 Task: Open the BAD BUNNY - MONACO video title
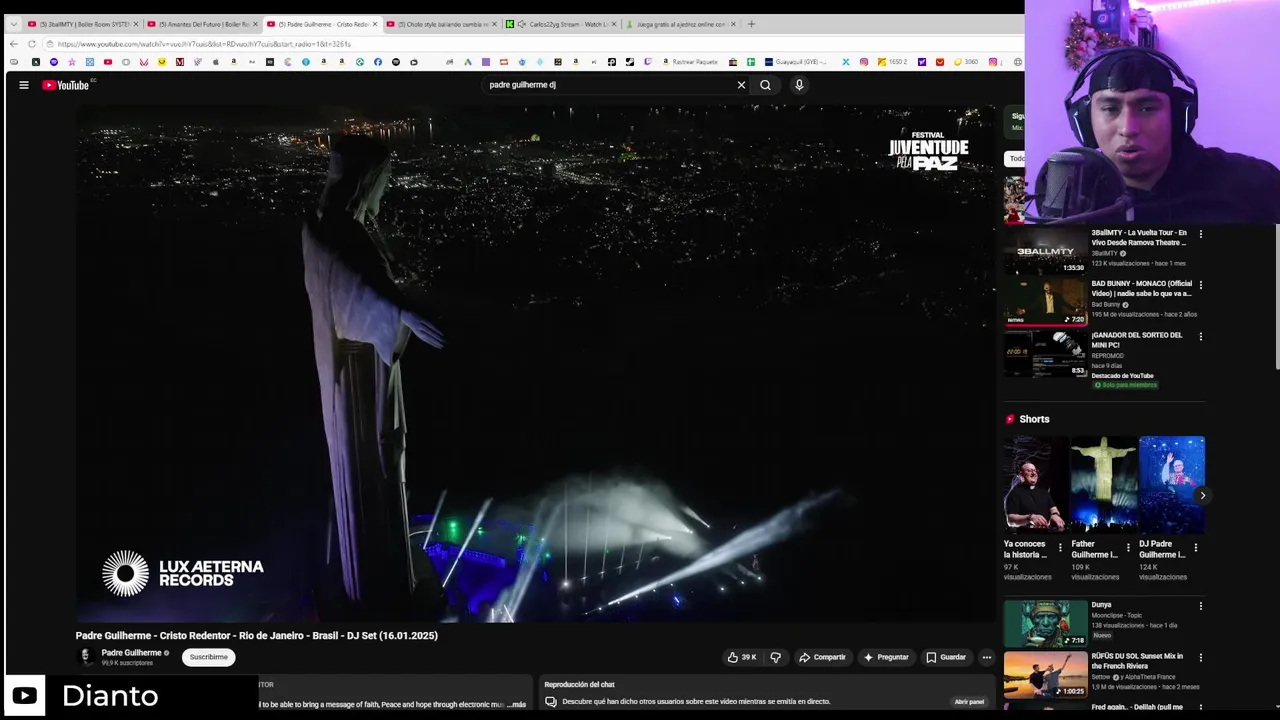click(x=1141, y=288)
